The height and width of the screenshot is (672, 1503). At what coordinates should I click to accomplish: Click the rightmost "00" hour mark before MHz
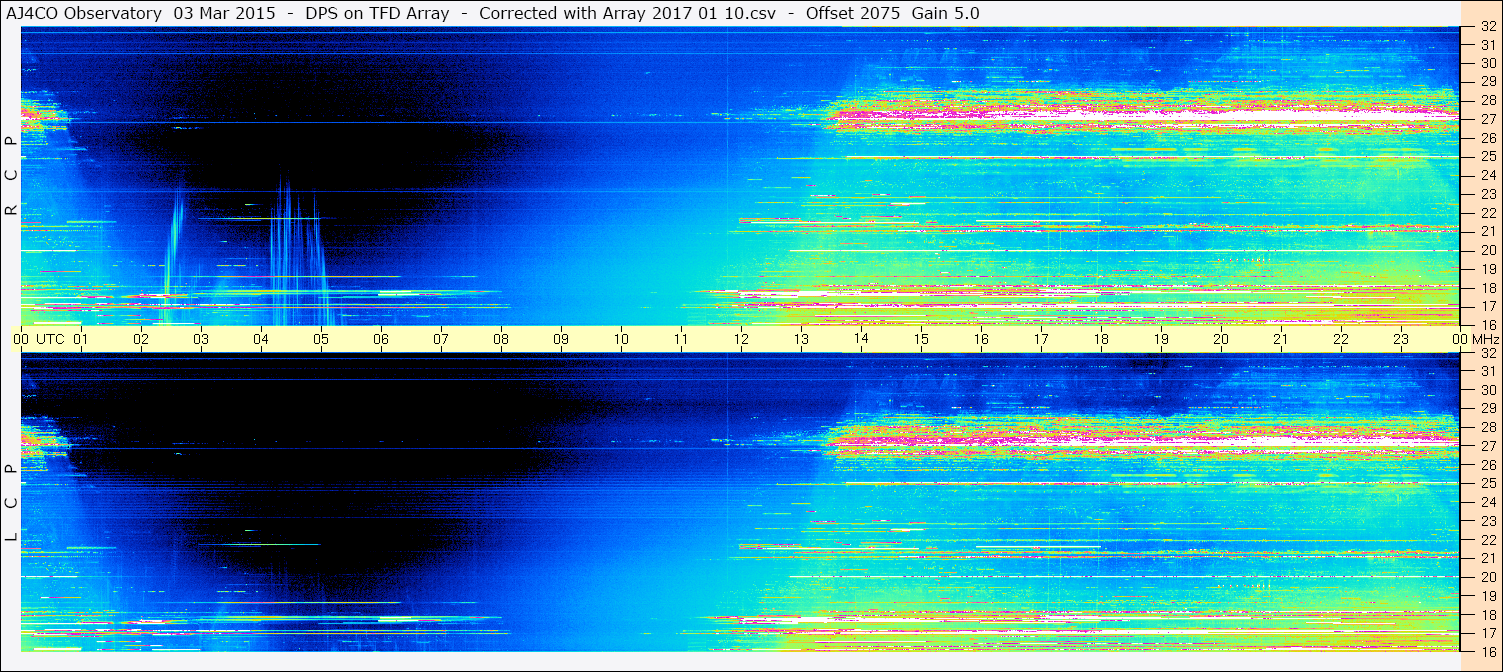coord(1460,339)
